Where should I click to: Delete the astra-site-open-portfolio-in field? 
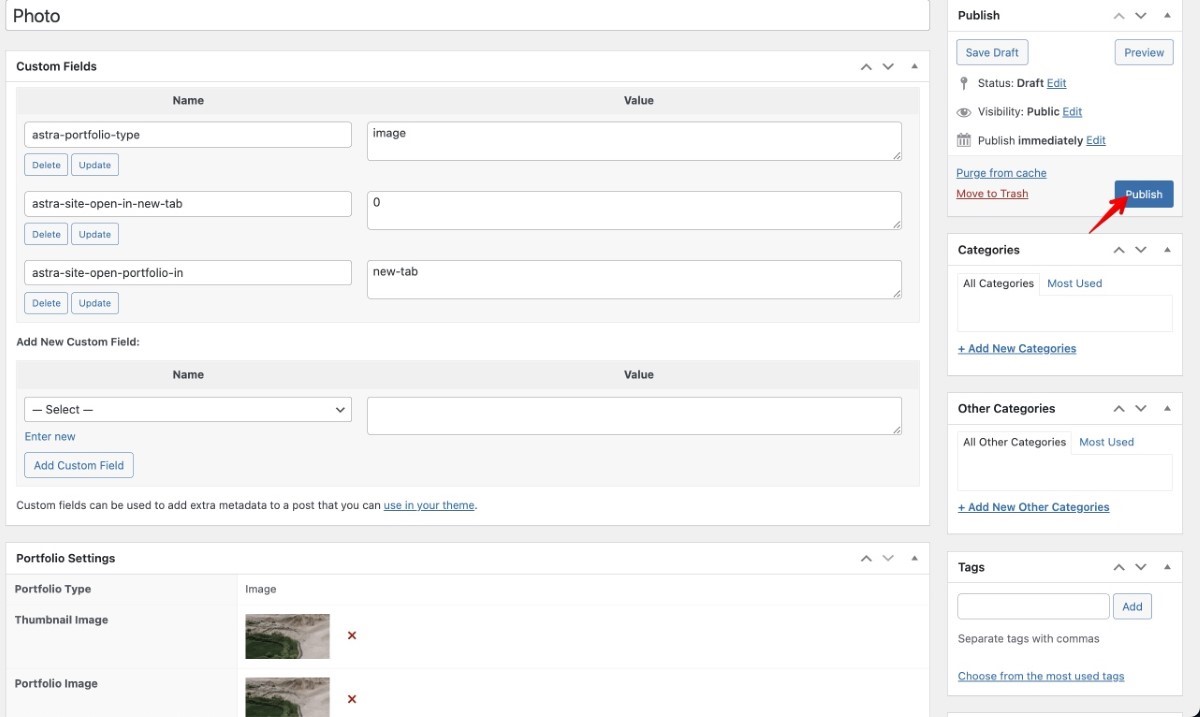46,303
